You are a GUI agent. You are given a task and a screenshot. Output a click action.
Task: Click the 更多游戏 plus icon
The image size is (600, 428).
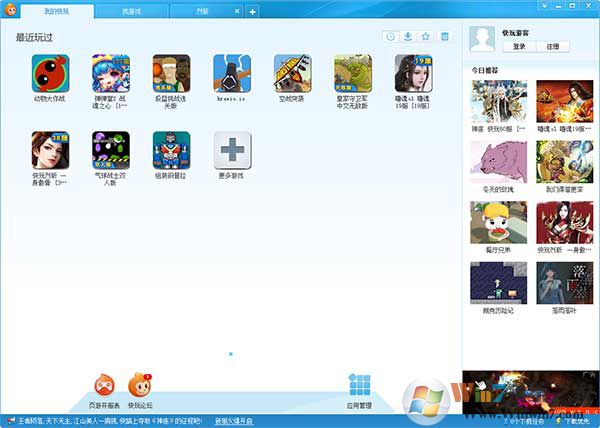point(231,151)
